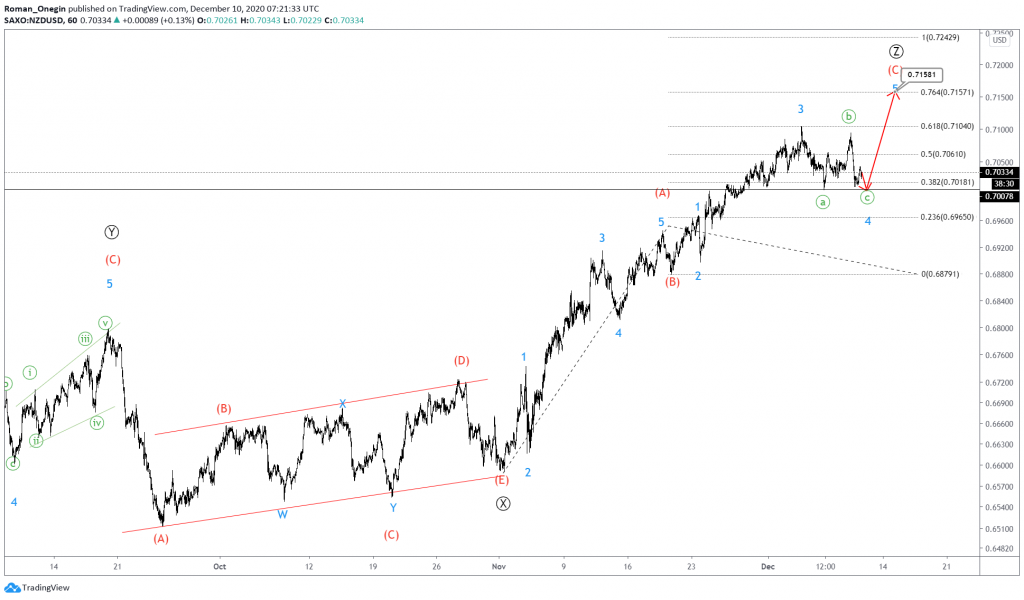Click the Dec label on the time axis
Viewport: 1024px width, 600px height.
click(x=768, y=565)
